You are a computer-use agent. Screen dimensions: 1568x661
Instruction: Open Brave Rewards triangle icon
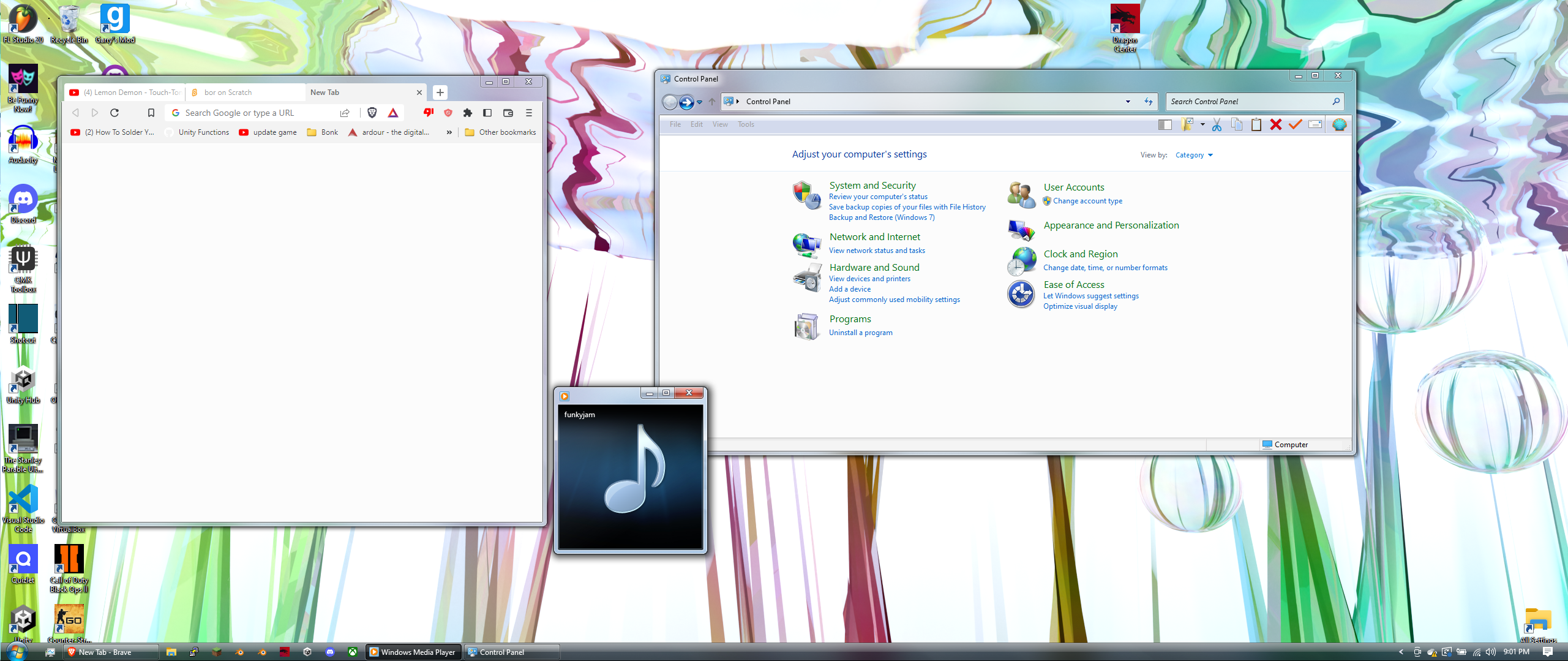(x=392, y=113)
